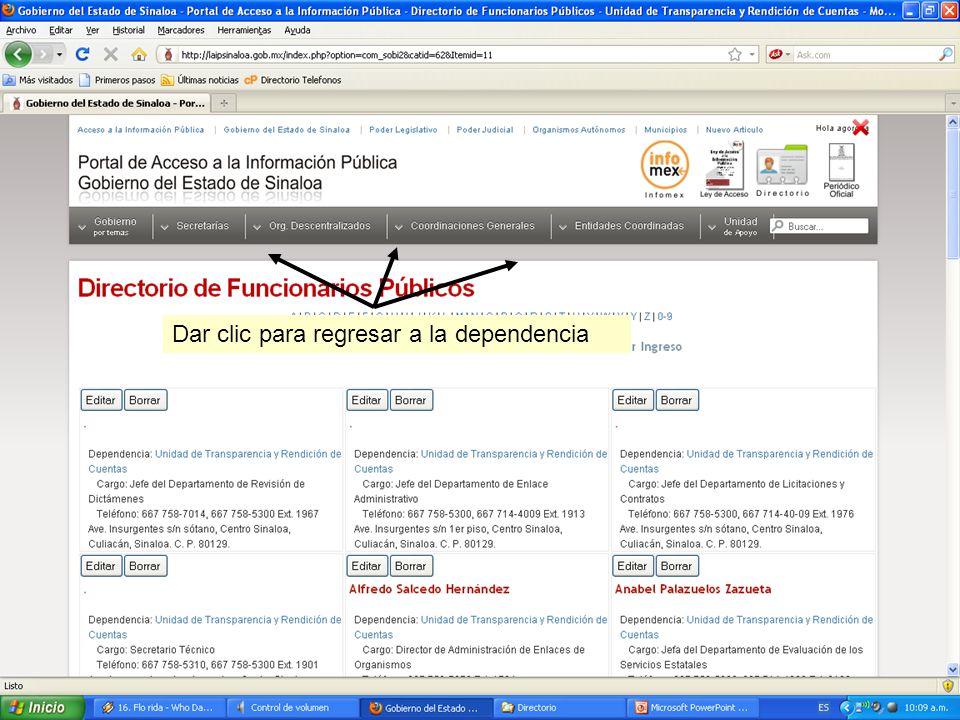Image resolution: width=960 pixels, height=720 pixels.
Task: Click the security shield in status bar
Action: click(948, 685)
